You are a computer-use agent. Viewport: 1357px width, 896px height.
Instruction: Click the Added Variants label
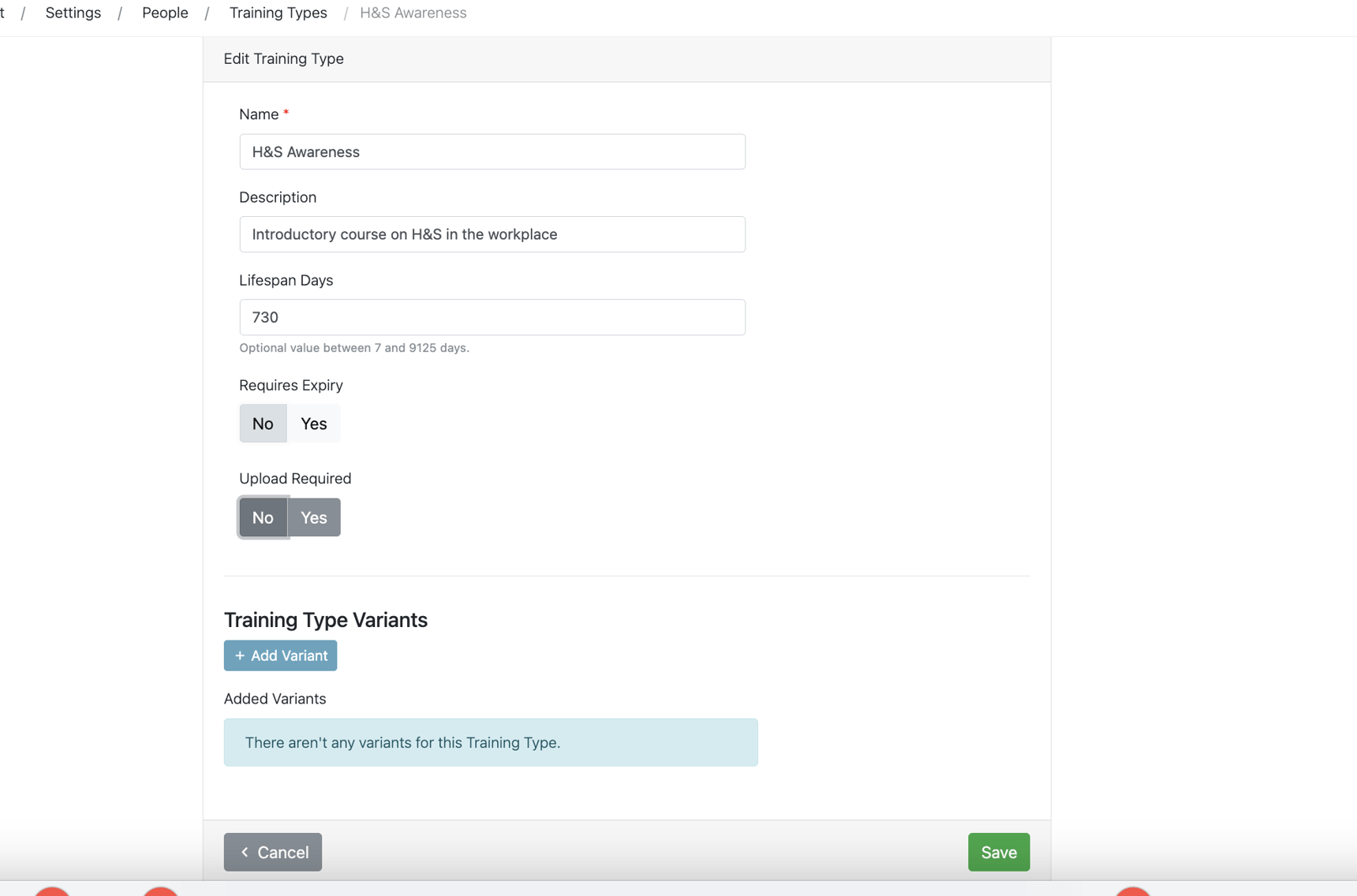(275, 699)
